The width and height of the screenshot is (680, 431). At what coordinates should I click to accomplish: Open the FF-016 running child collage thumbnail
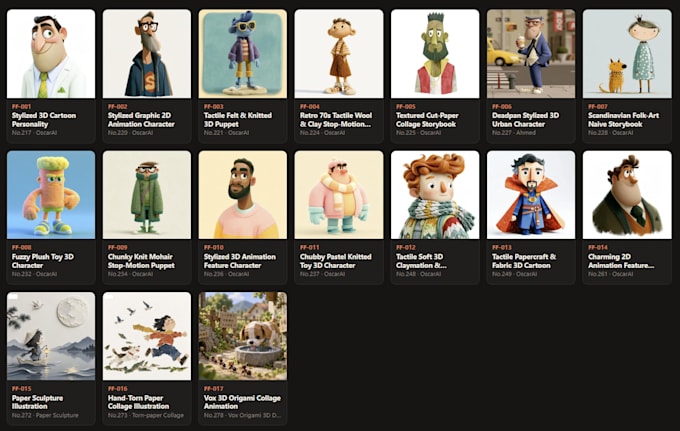click(147, 336)
